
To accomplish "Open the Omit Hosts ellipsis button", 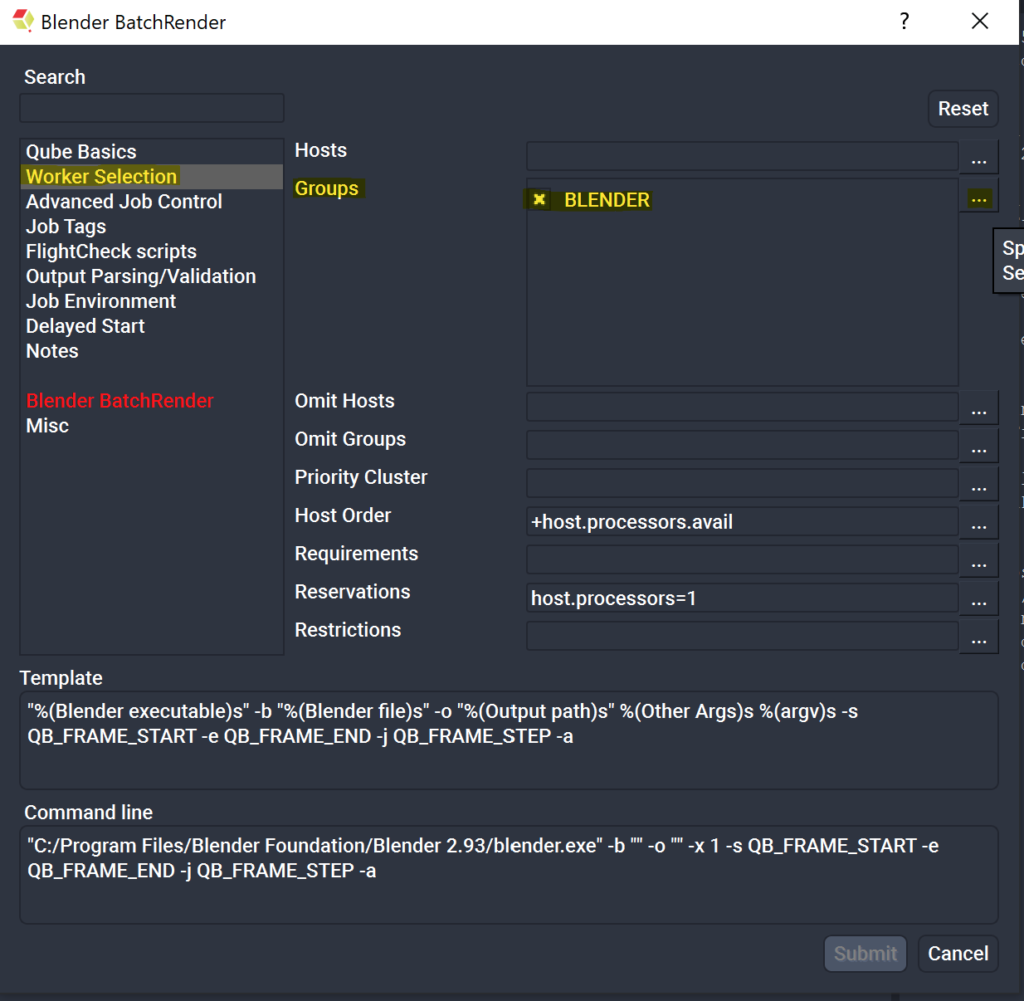I will (978, 409).
